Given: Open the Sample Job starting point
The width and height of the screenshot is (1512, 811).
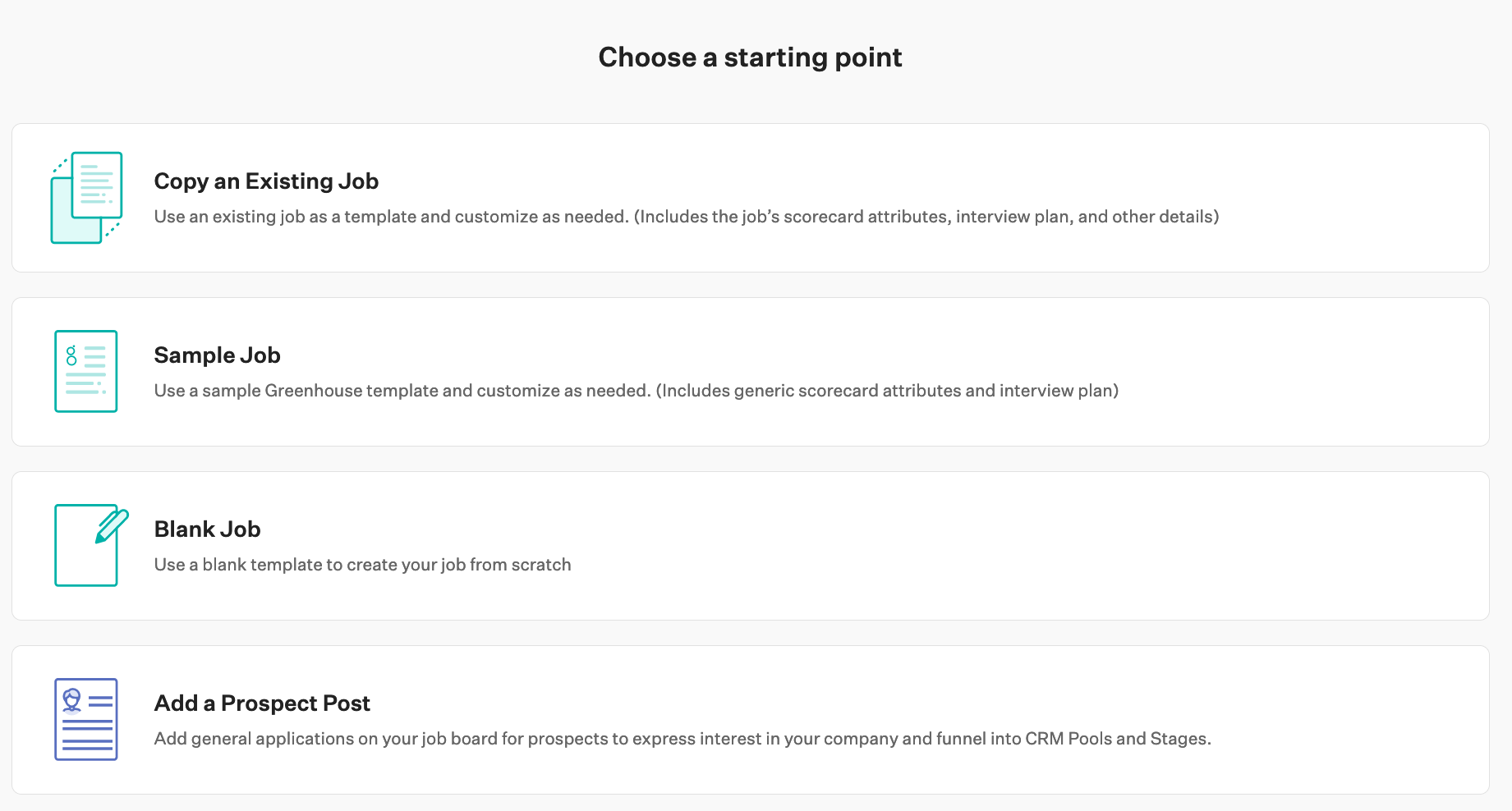Looking at the screenshot, I should click(x=750, y=371).
